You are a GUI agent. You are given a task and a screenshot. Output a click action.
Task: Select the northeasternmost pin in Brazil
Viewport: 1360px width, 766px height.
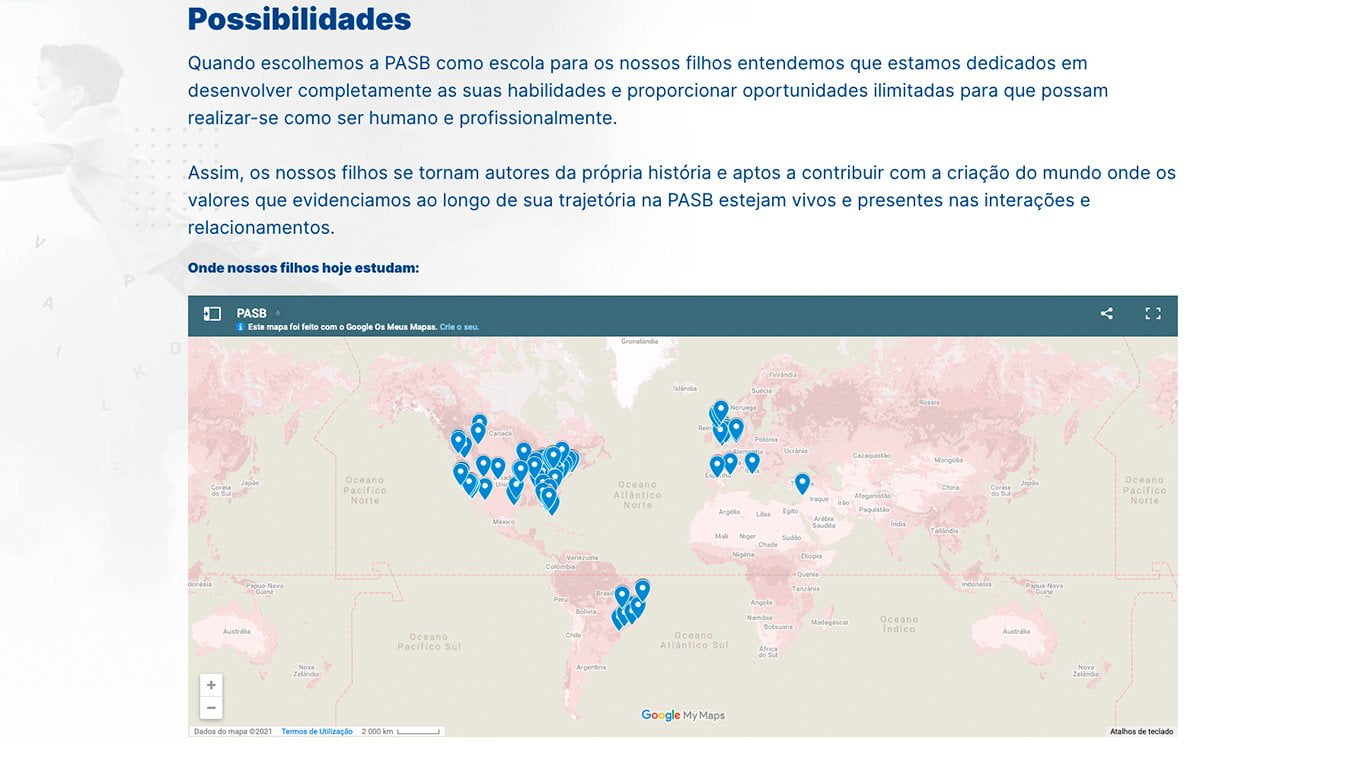tap(642, 588)
